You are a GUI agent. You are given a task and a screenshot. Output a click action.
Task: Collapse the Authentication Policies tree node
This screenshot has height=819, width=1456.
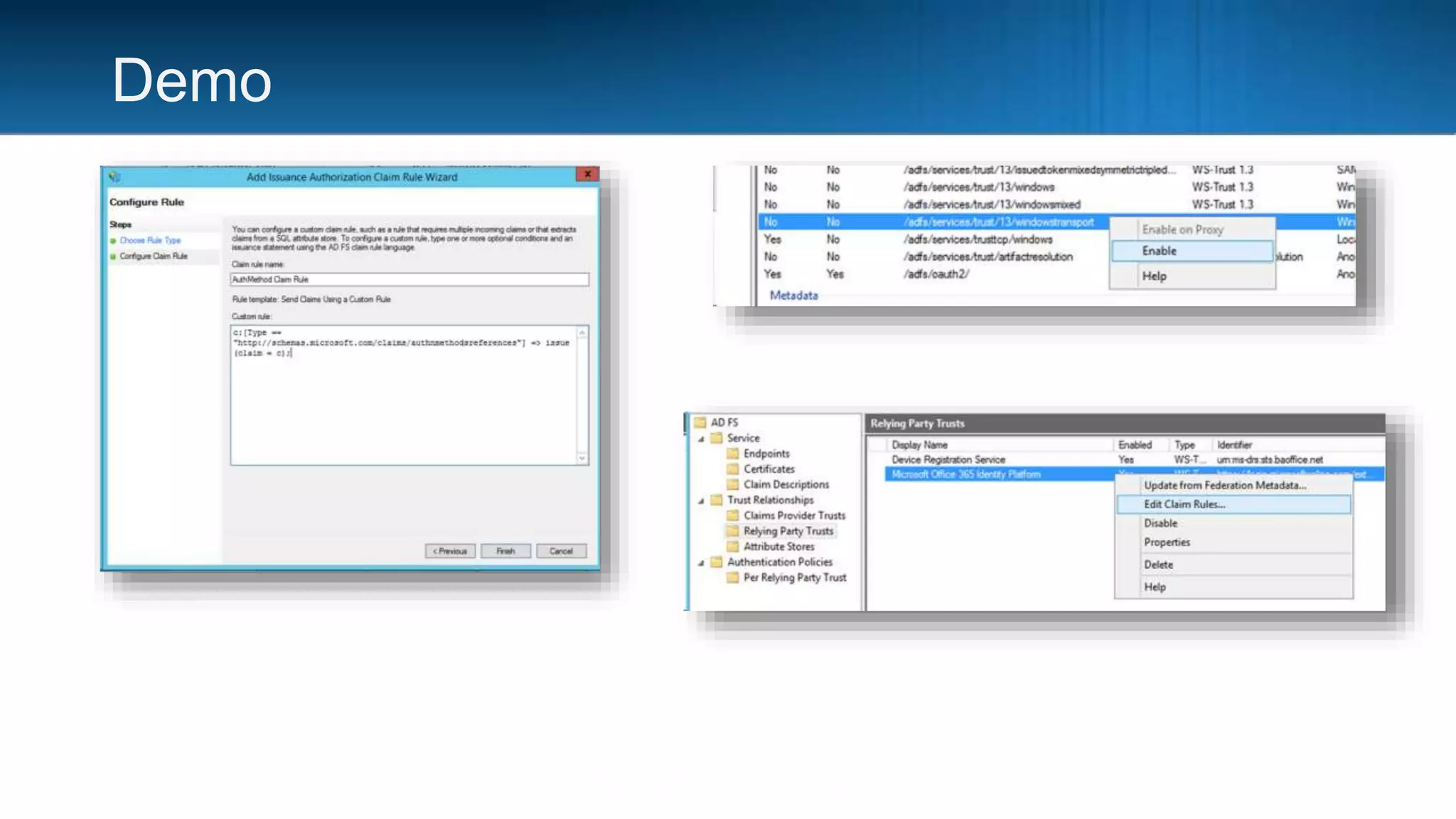(x=701, y=562)
